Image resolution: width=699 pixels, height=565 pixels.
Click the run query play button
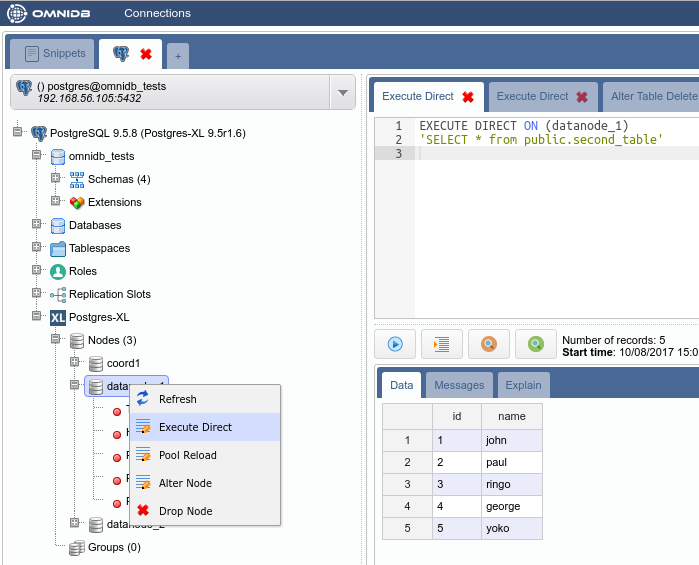(x=395, y=344)
